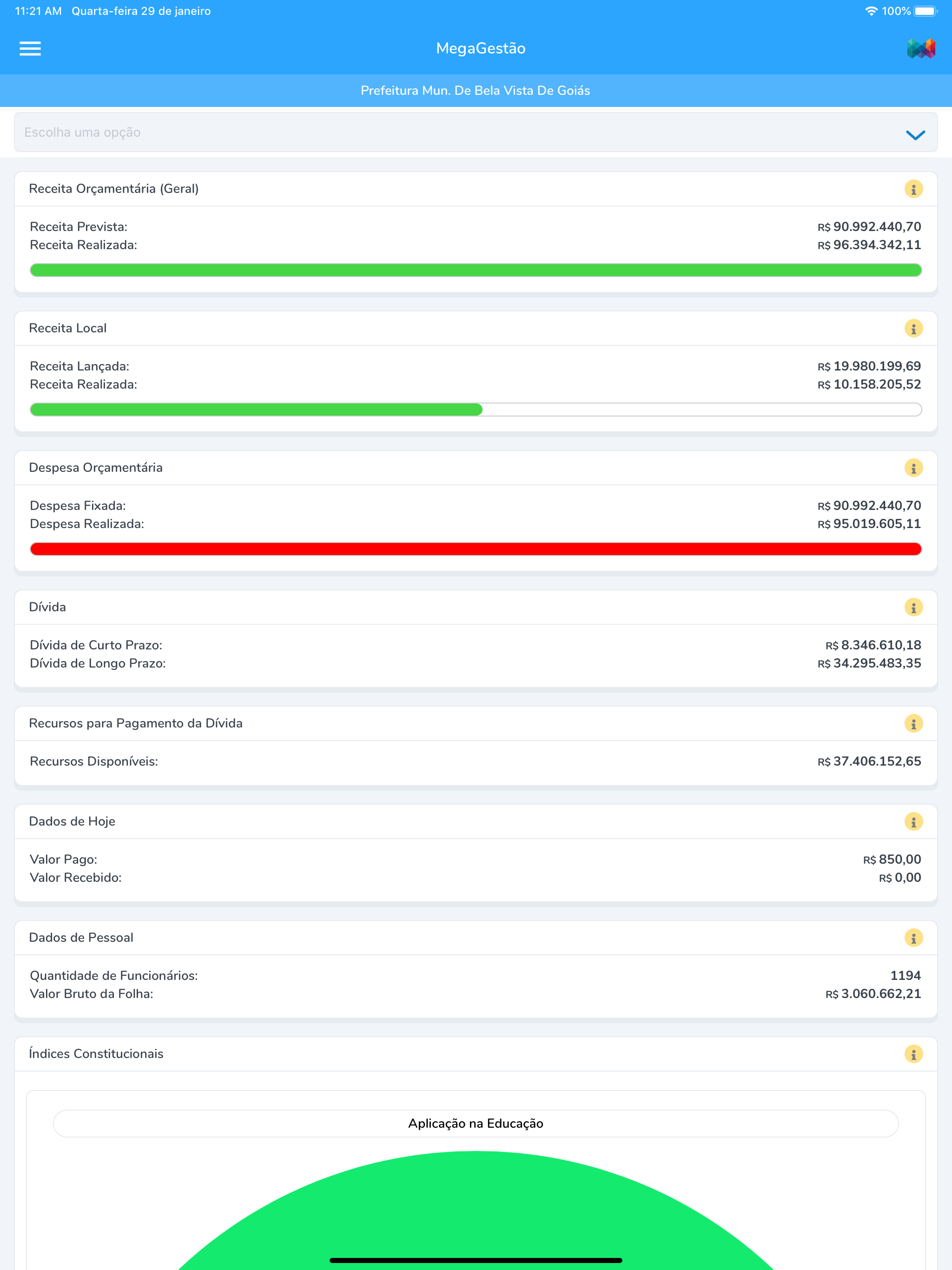Click the Receita Local progress bar
The height and width of the screenshot is (1270, 952).
pyautogui.click(x=476, y=410)
